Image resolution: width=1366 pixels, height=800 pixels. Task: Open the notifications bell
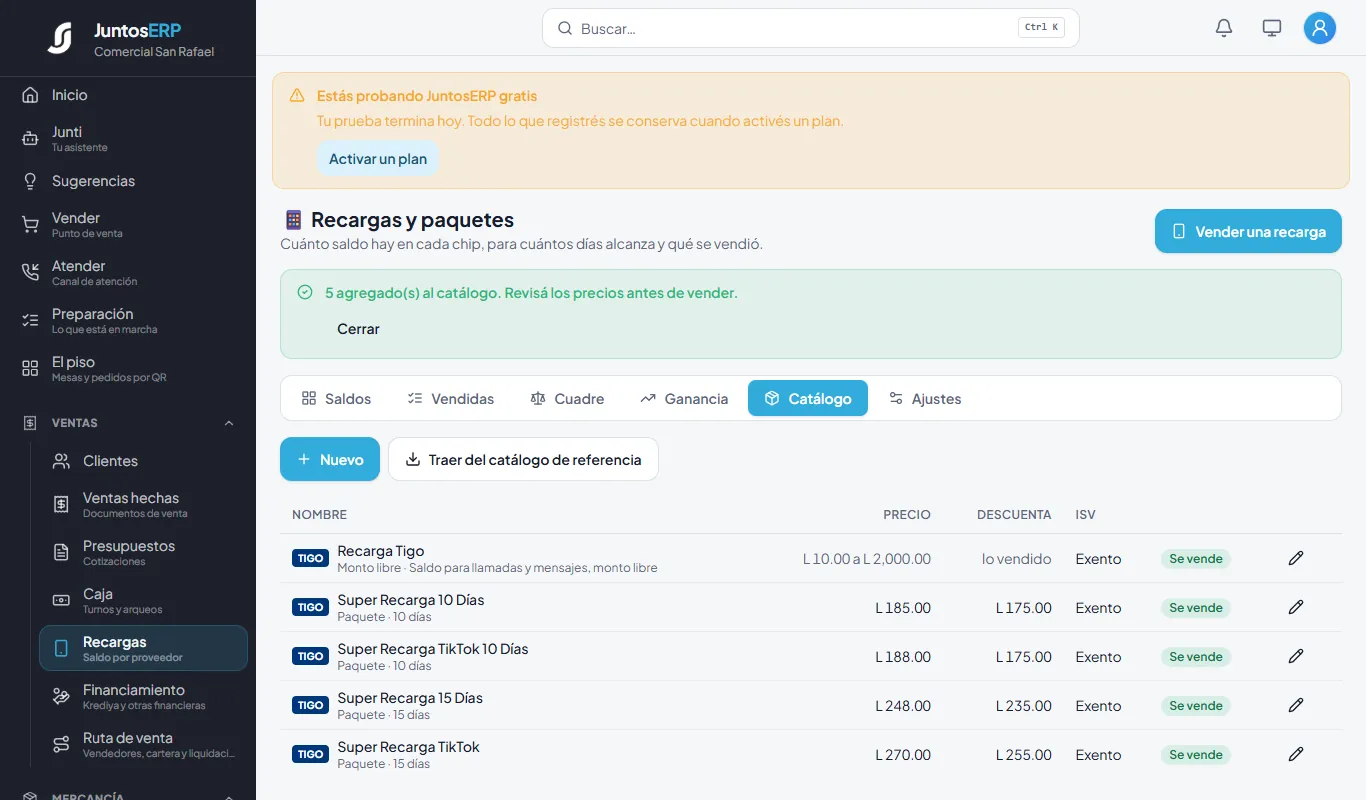coord(1224,28)
